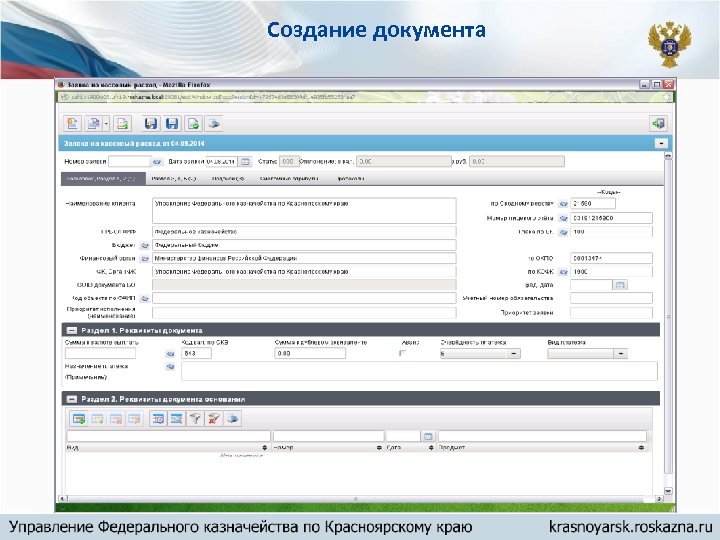Click the lookup icon beside Номер заявки
720x540 pixels.
click(157, 162)
